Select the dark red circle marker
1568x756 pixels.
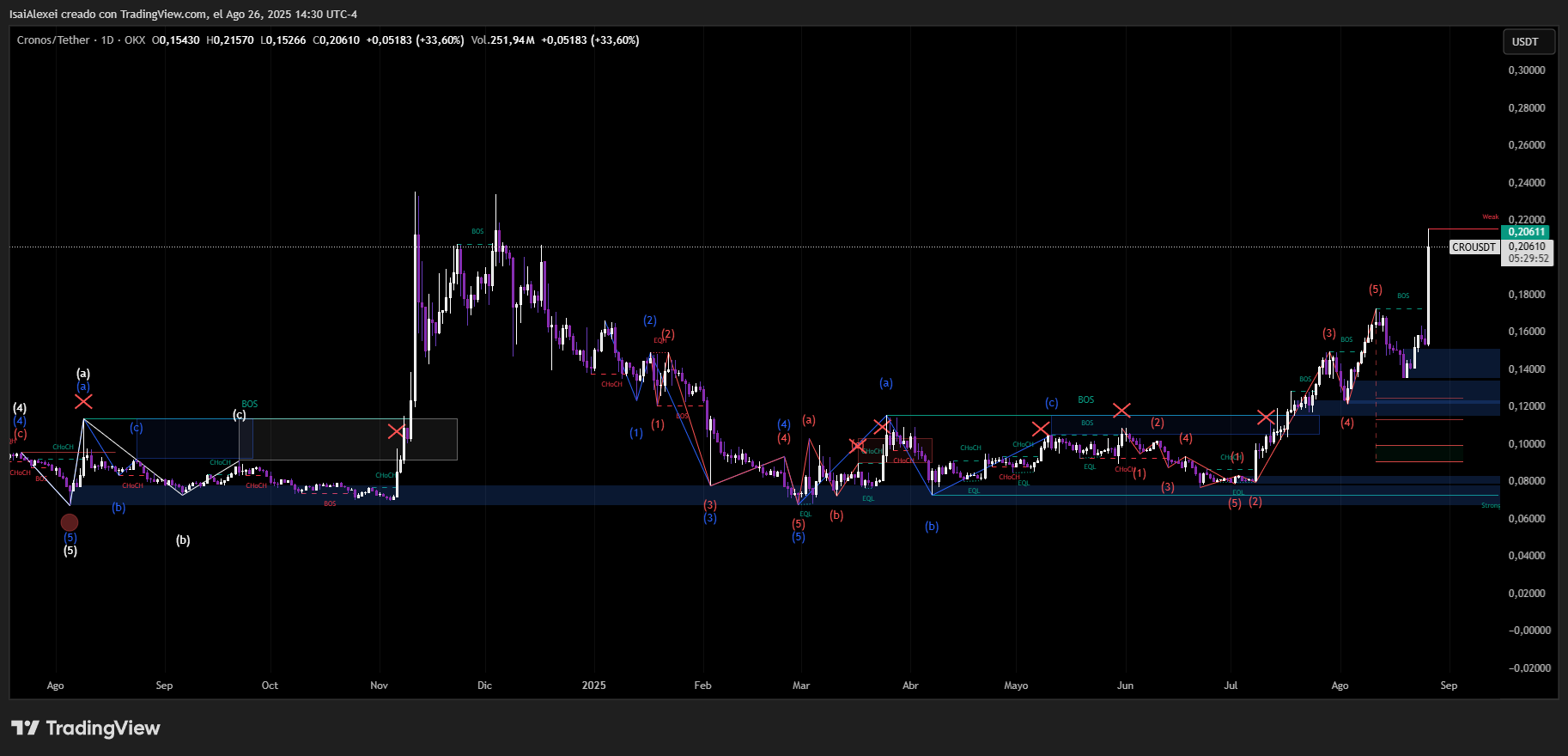(x=70, y=522)
